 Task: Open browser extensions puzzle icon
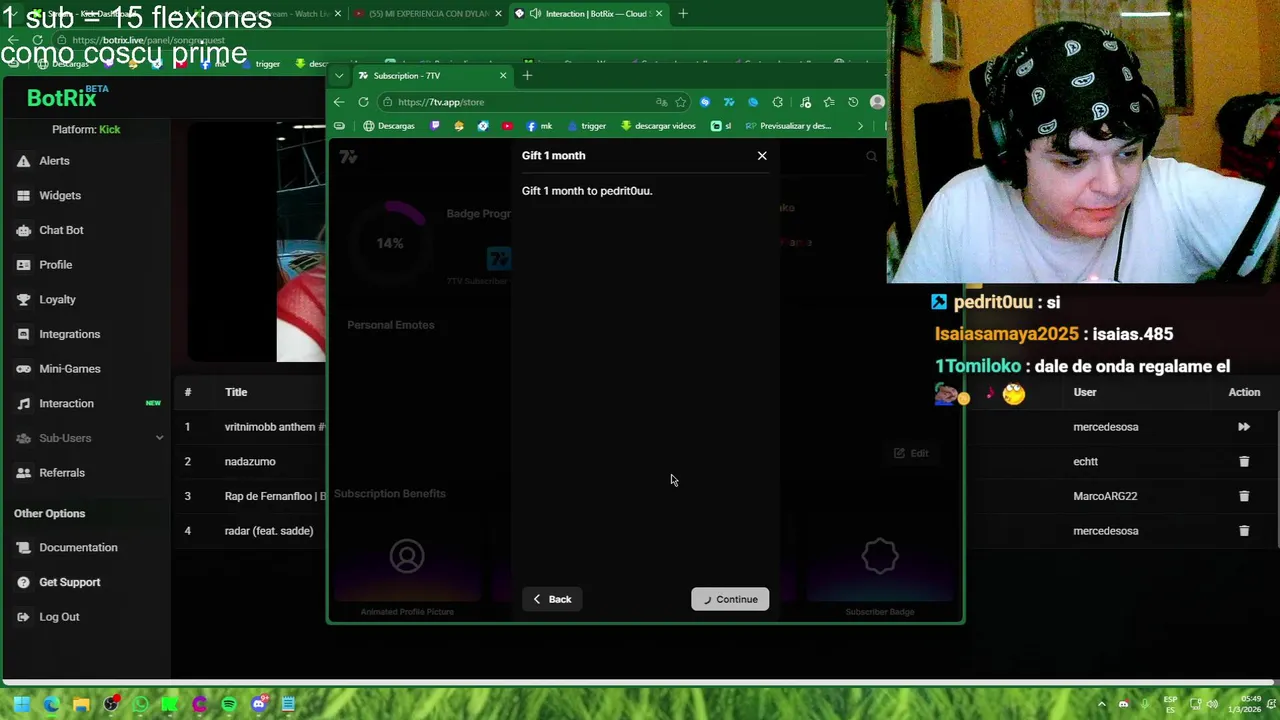pos(778,102)
